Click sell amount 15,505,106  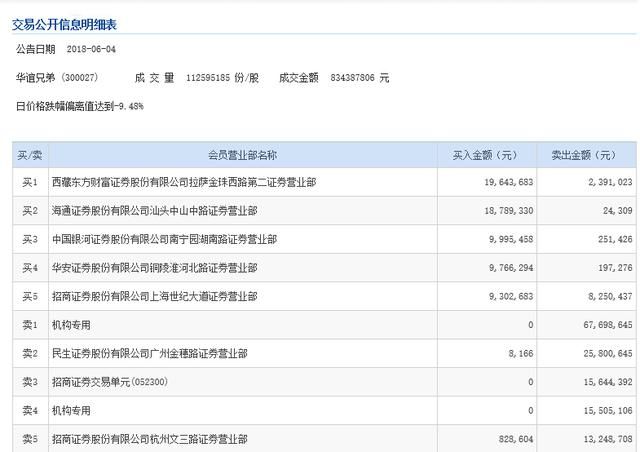pyautogui.click(x=608, y=411)
